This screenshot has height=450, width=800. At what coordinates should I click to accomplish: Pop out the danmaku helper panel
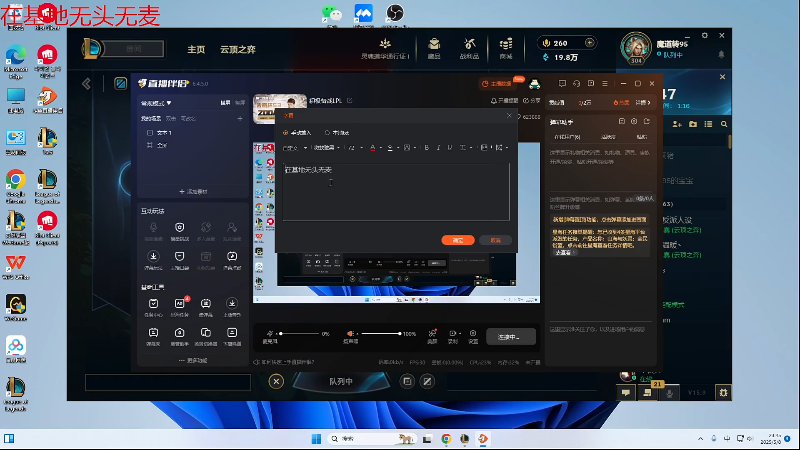[x=647, y=121]
